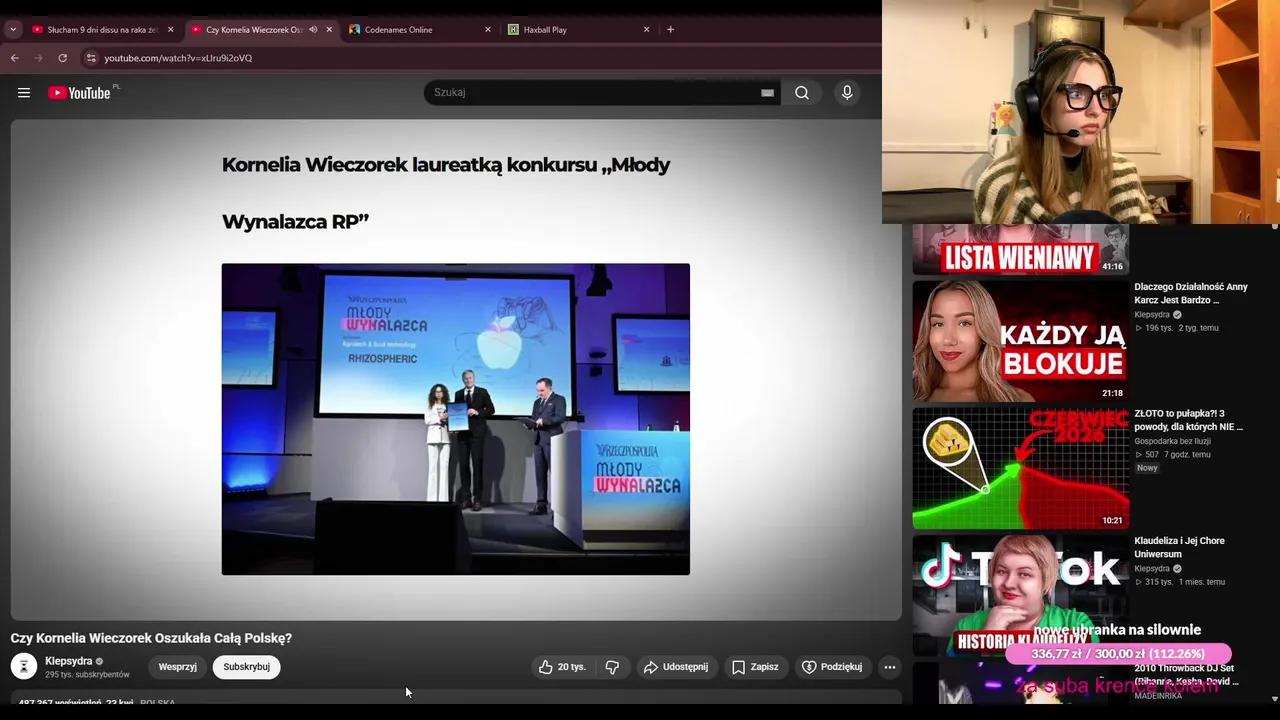Open the LISTA WIENIAWY video thumbnail

pos(1020,249)
